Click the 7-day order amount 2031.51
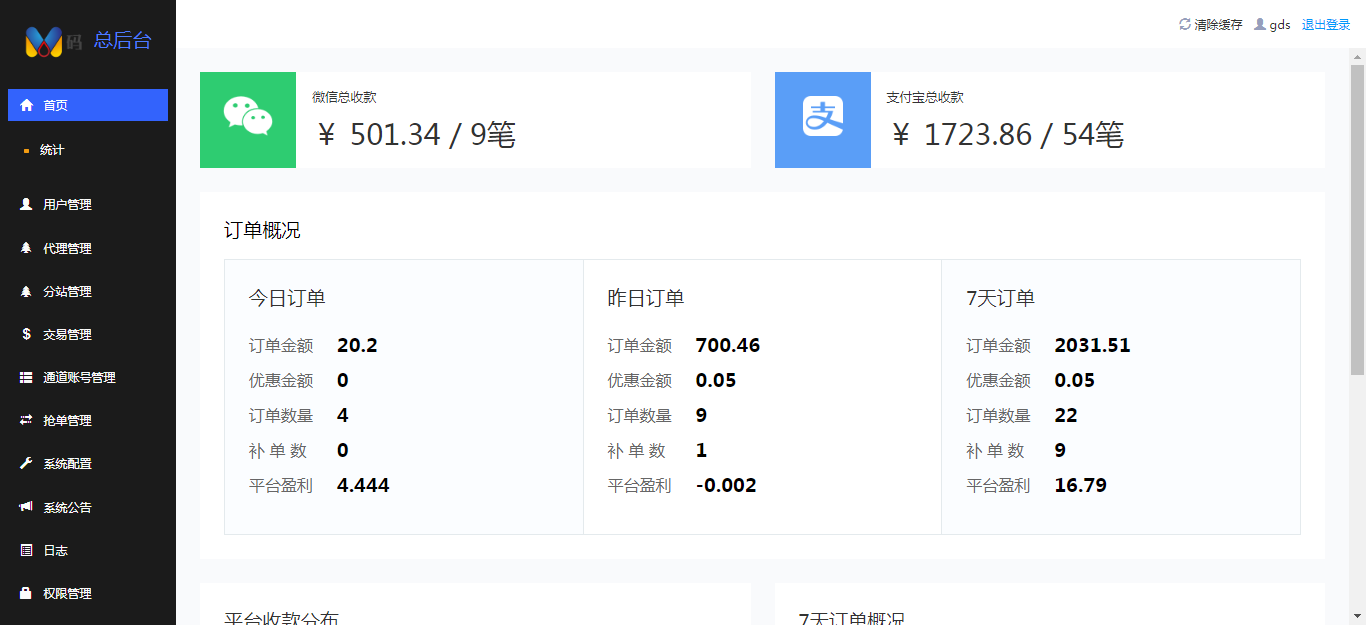Image resolution: width=1366 pixels, height=625 pixels. tap(1092, 346)
